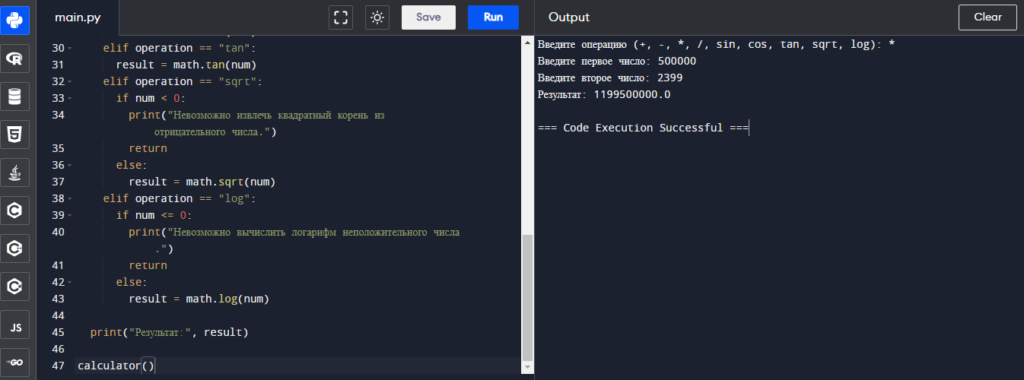Switch to the JS compiler
The width and height of the screenshot is (1024, 380).
[x=14, y=325]
